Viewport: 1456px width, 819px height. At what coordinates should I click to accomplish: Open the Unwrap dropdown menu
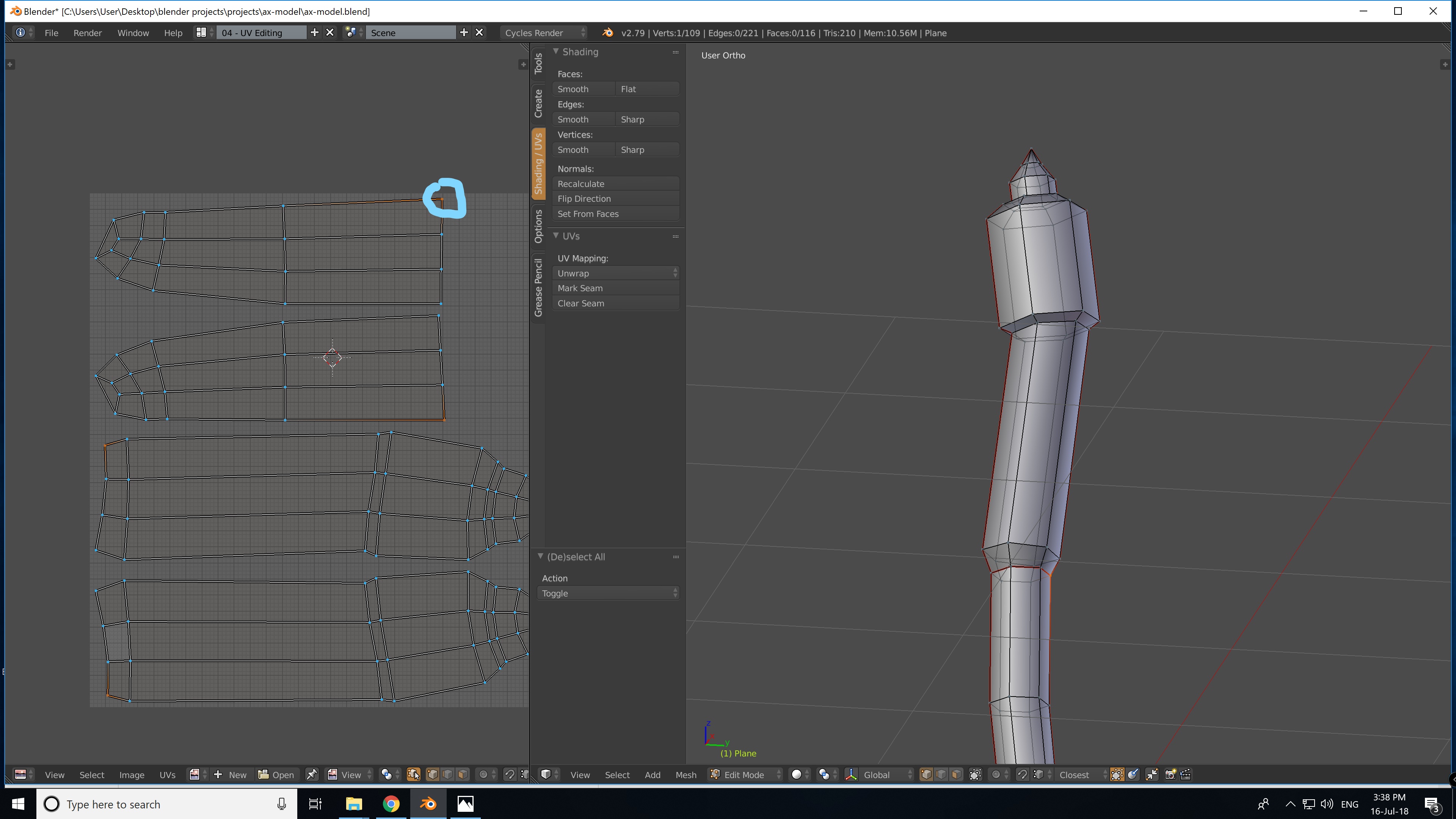coord(615,273)
